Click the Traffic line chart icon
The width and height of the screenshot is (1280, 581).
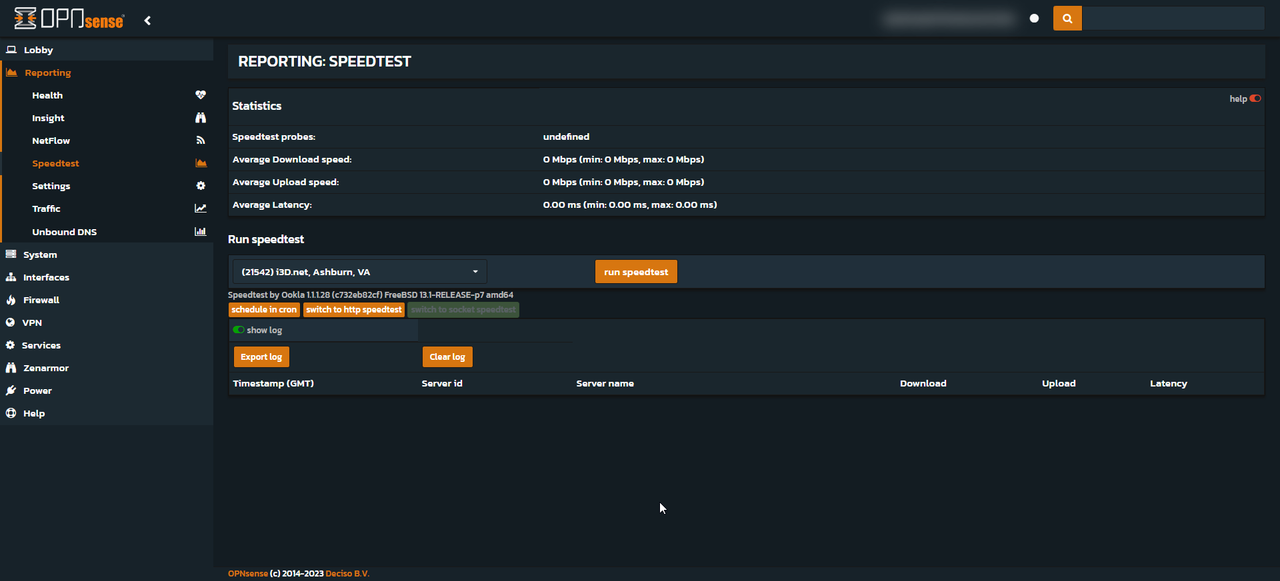(x=200, y=209)
